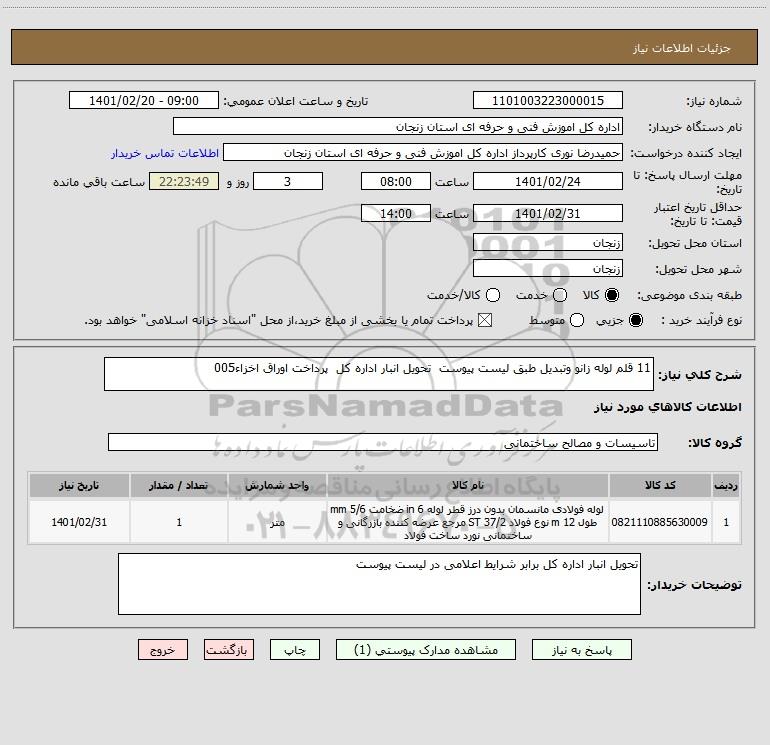Click the 'تاریخ نیاز' column header

[79, 485]
